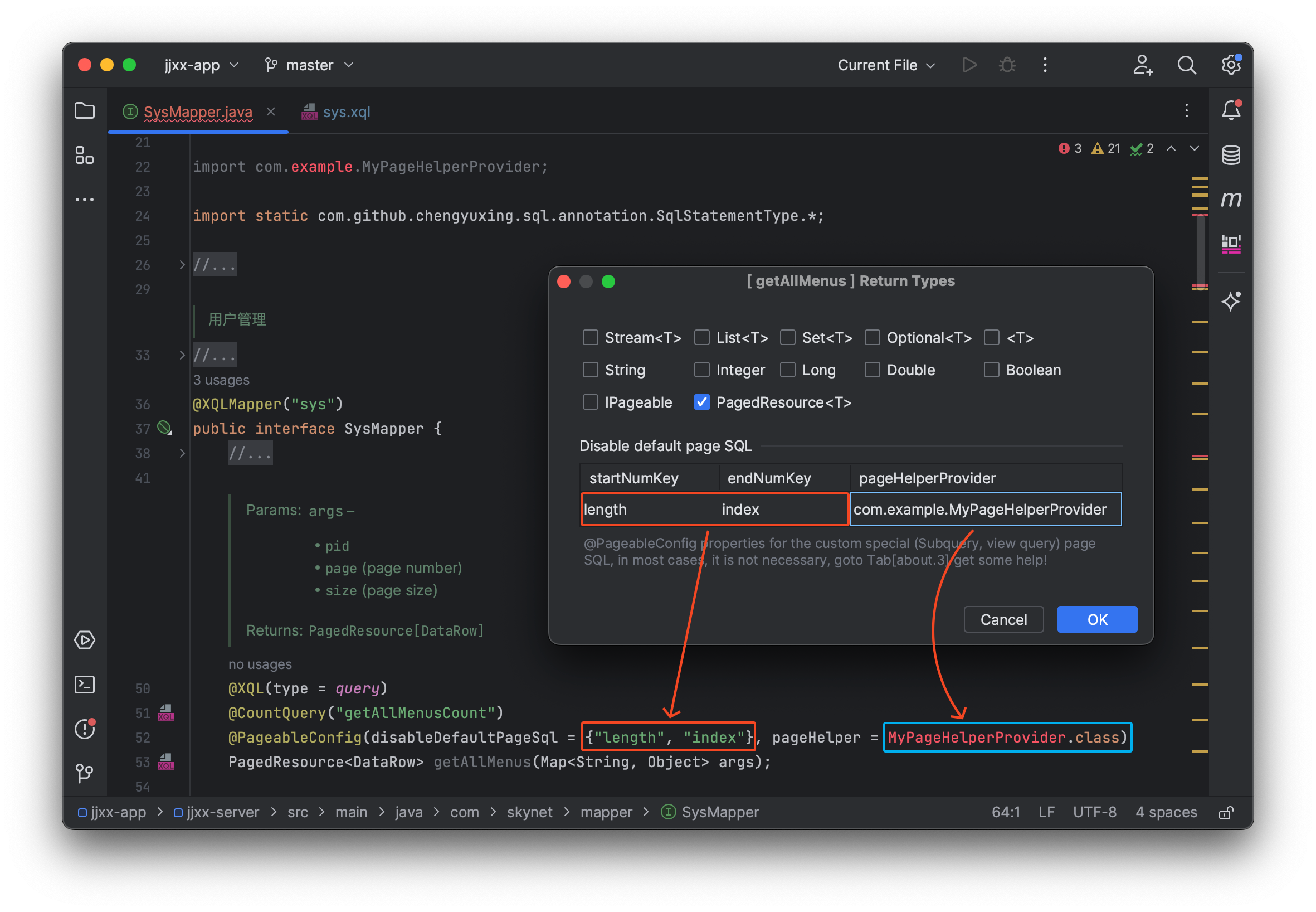1316x912 pixels.
Task: Click XQL gutter icon on line 51
Action: tap(165, 712)
